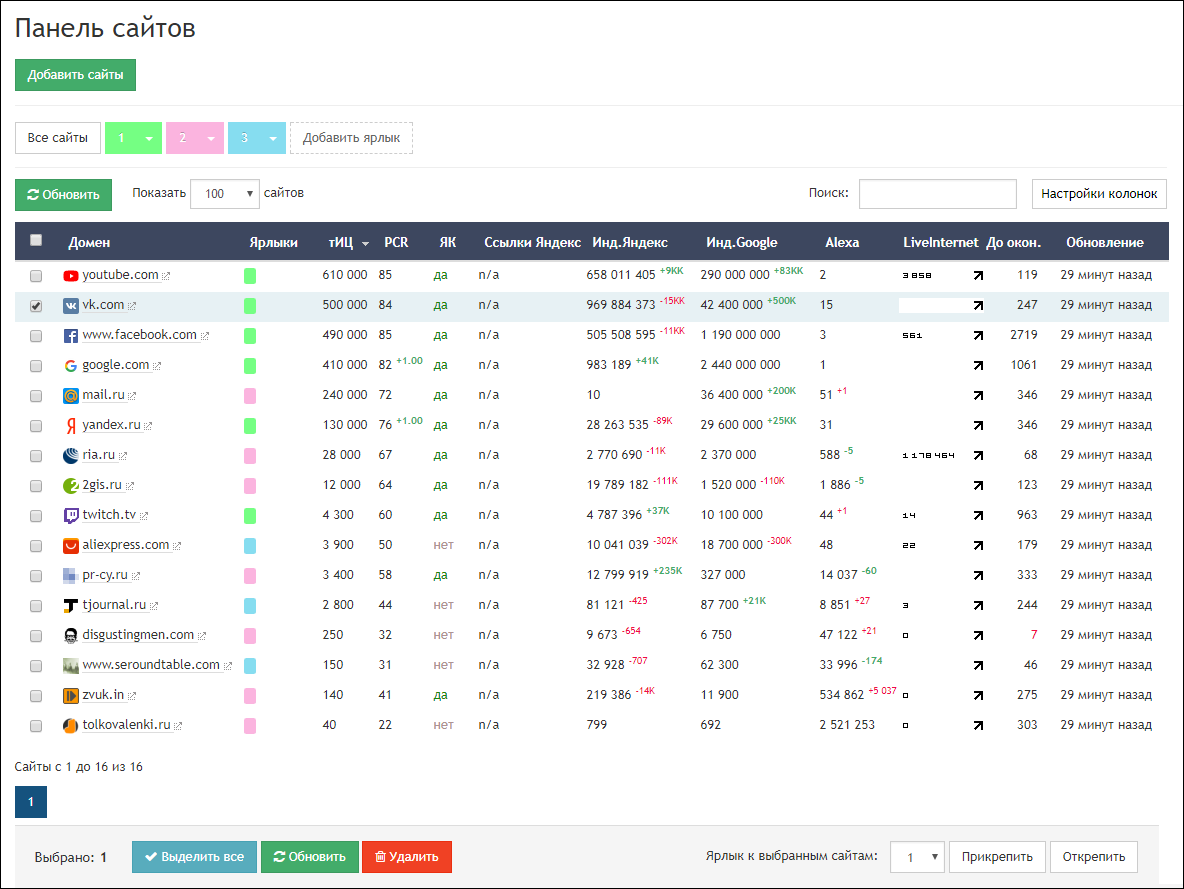Click the Yandex favicon in the table
This screenshot has height=889, width=1184.
tap(71, 426)
